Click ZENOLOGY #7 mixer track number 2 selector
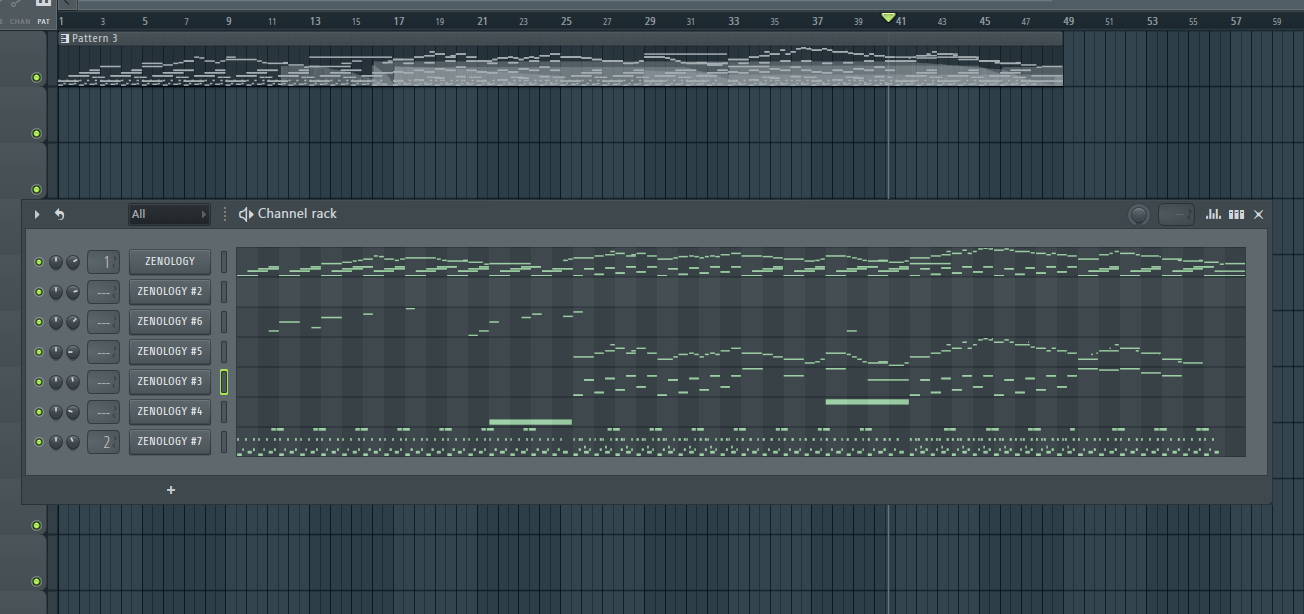Viewport: 1304px width, 614px height. (104, 442)
